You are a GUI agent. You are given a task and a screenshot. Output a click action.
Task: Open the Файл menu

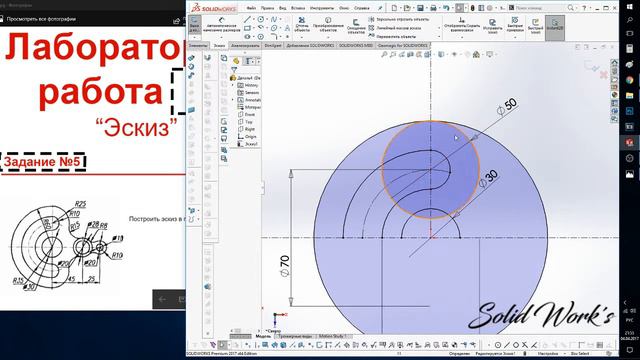[x=251, y=8]
